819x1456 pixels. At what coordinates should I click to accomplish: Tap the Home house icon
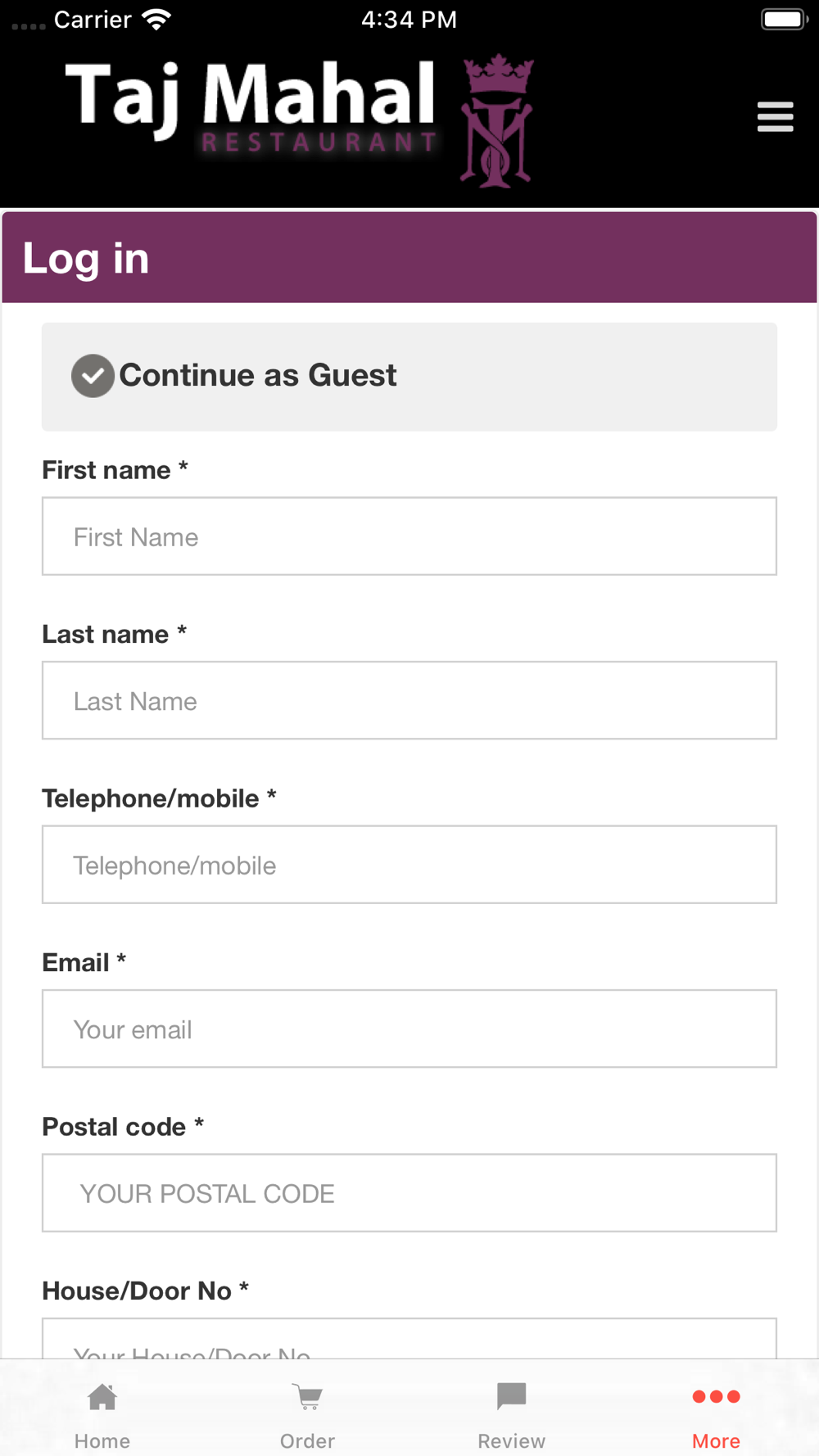(102, 1397)
